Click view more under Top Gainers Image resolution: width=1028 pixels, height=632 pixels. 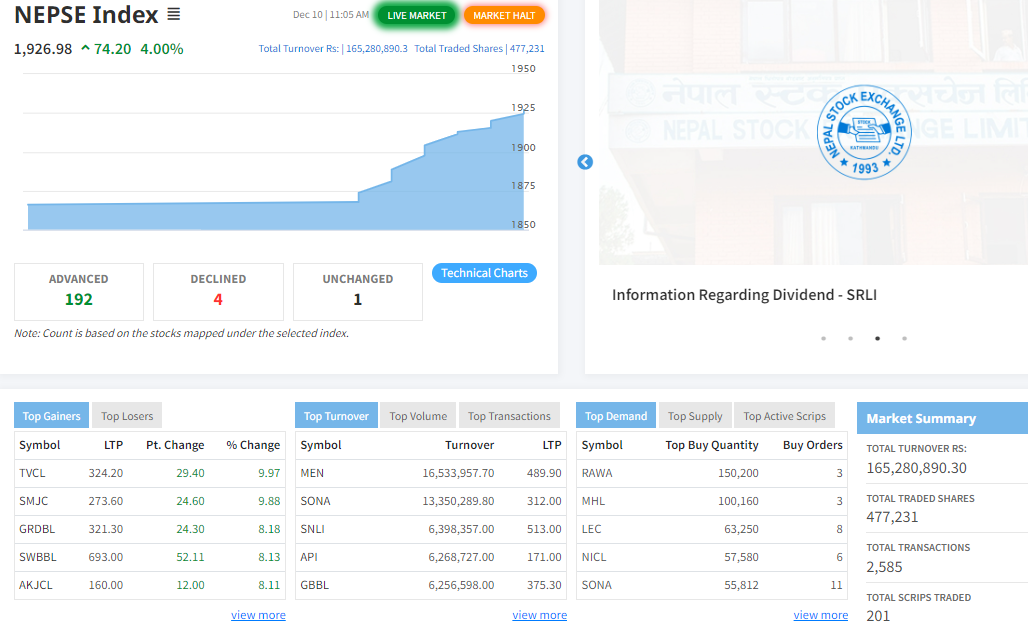258,615
